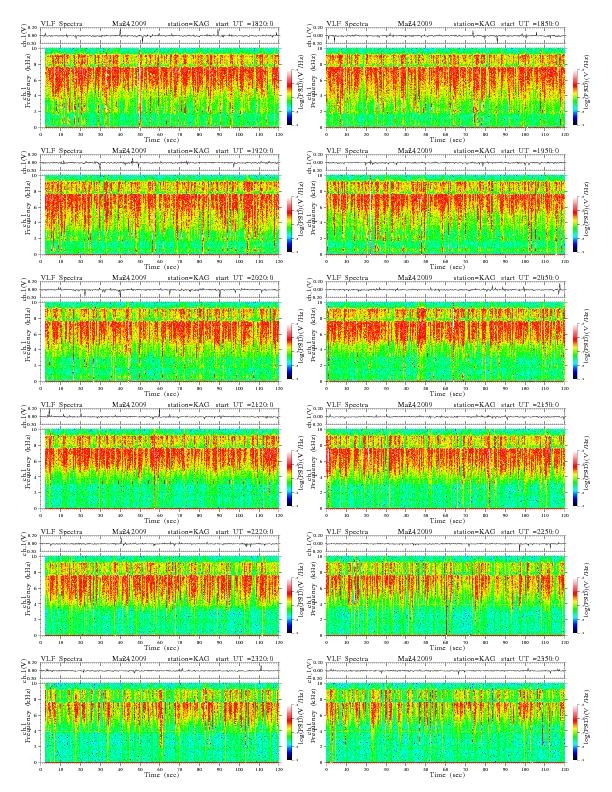Click the title text 'start UT =2120:0'

point(244,405)
